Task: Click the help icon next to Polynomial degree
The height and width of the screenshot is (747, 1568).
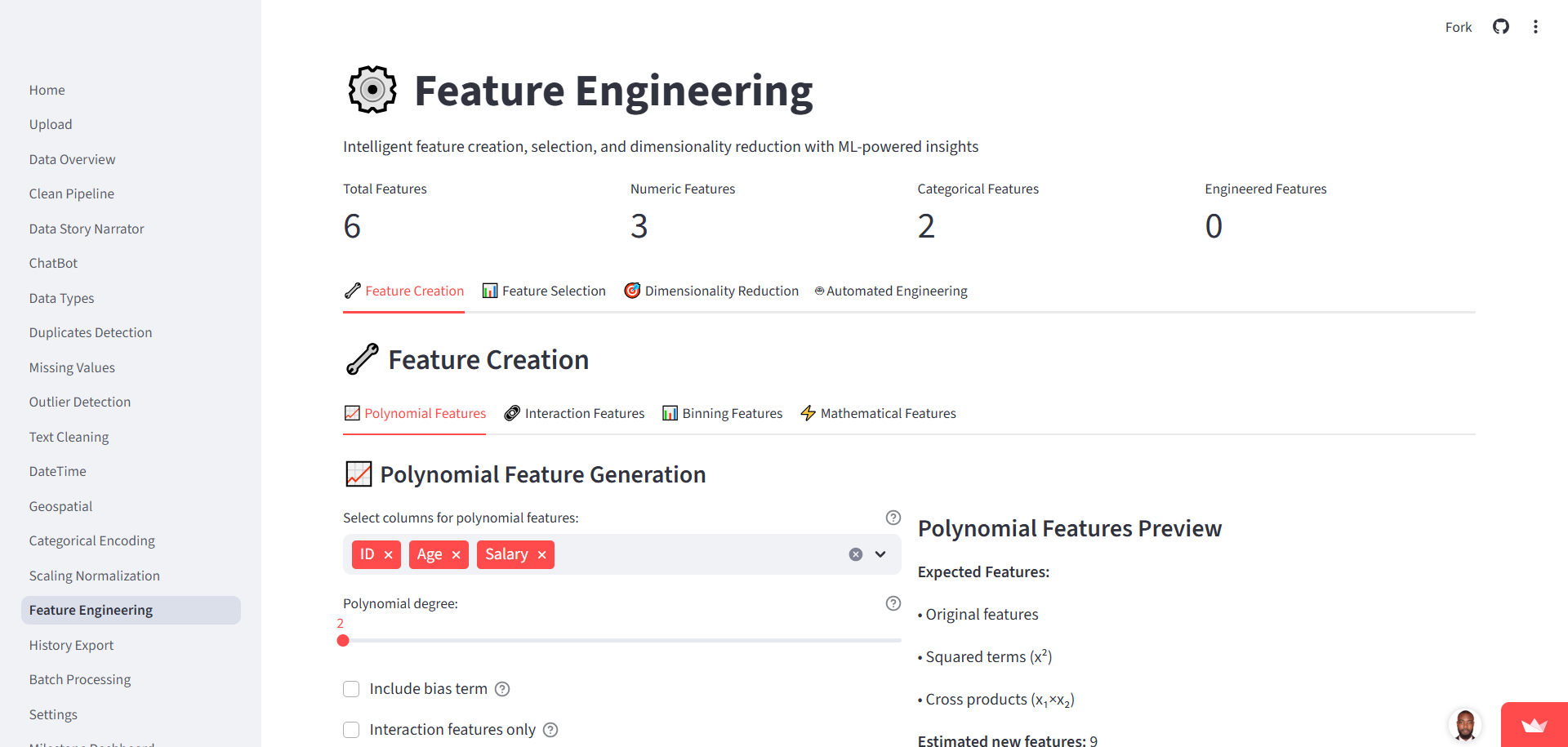Action: [x=893, y=603]
